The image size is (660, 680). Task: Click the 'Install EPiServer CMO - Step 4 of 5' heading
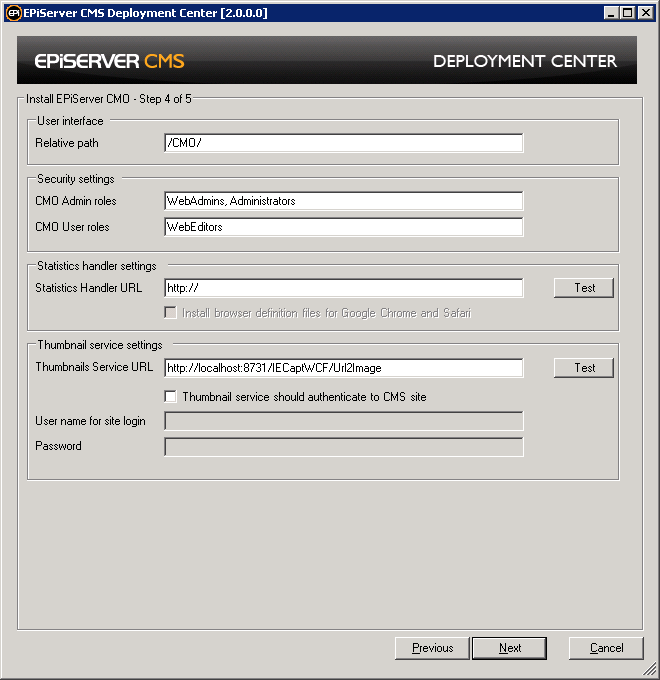[x=108, y=99]
